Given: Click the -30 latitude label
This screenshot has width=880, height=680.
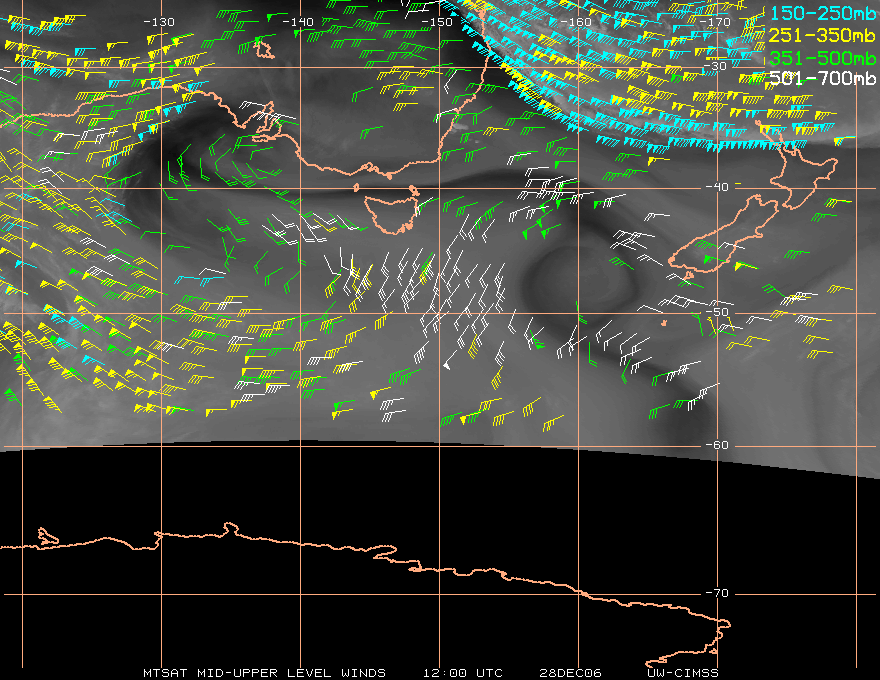Looking at the screenshot, I should tap(715, 66).
